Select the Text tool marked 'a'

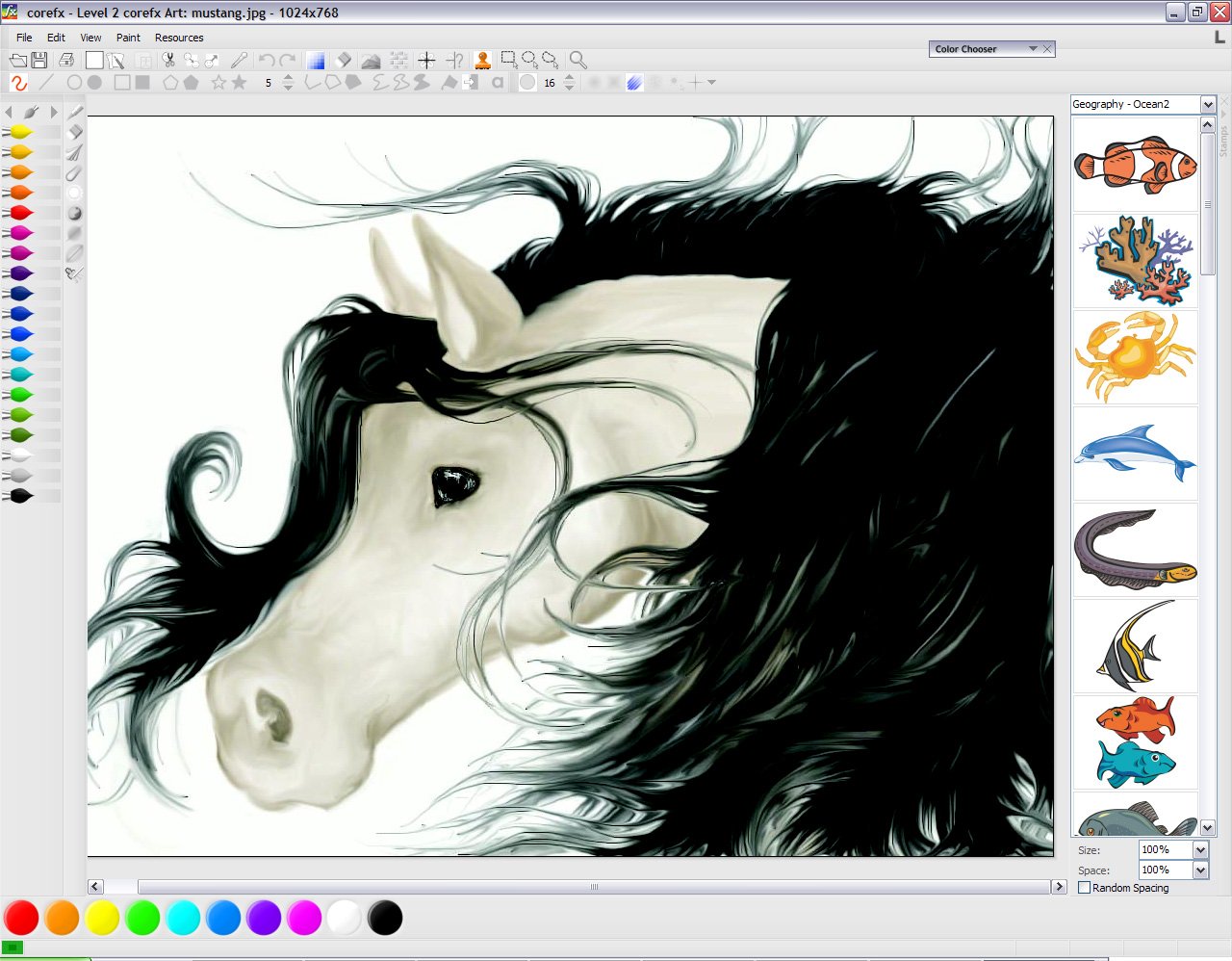click(497, 83)
